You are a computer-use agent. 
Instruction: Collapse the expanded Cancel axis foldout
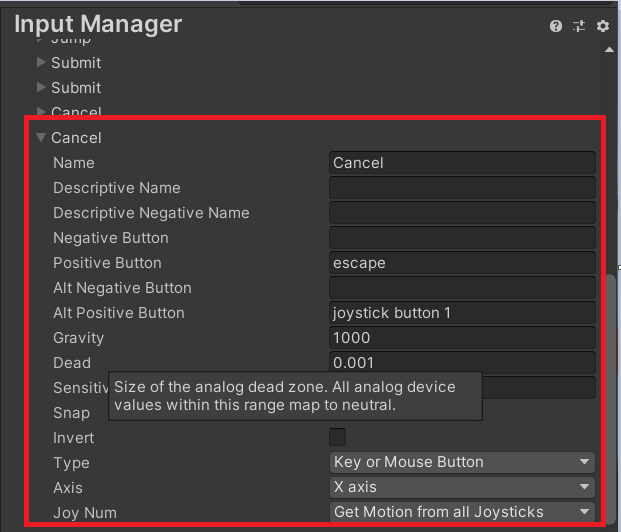pos(41,137)
